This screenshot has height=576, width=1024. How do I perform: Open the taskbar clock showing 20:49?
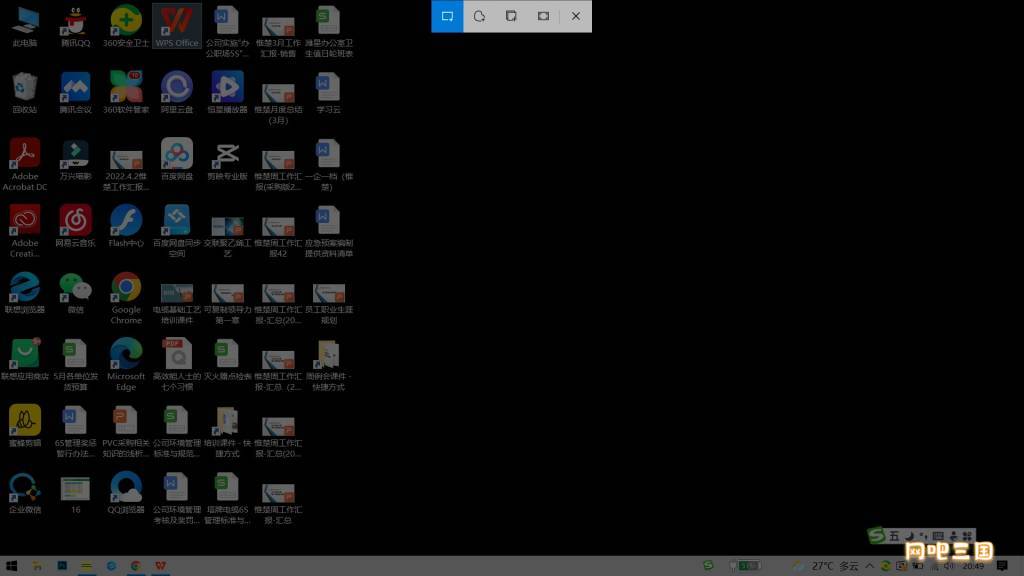click(x=972, y=566)
